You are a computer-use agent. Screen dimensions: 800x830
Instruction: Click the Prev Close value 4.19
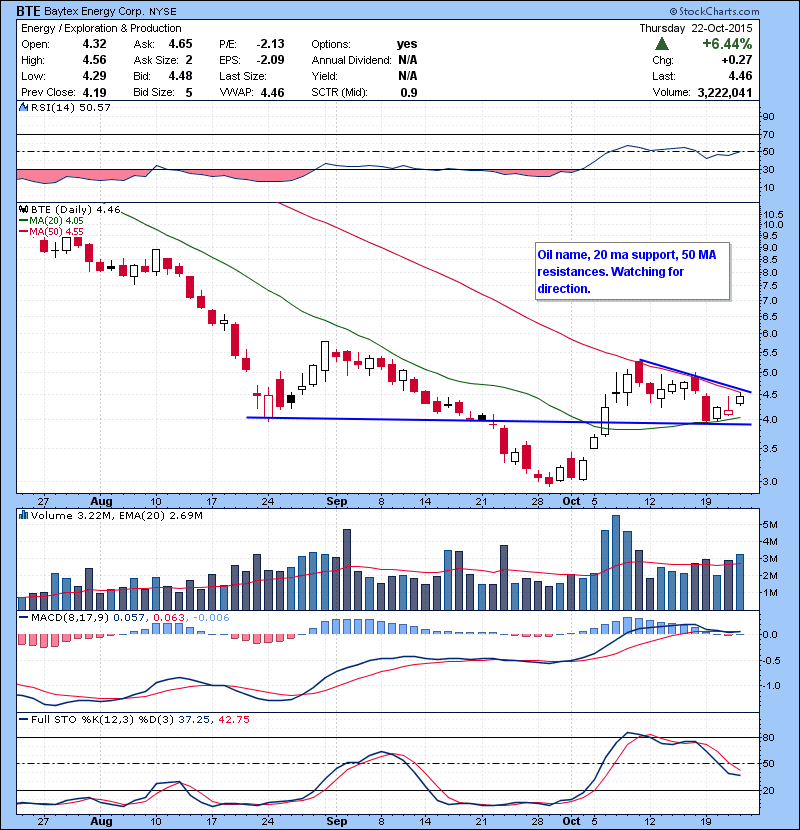tap(94, 93)
